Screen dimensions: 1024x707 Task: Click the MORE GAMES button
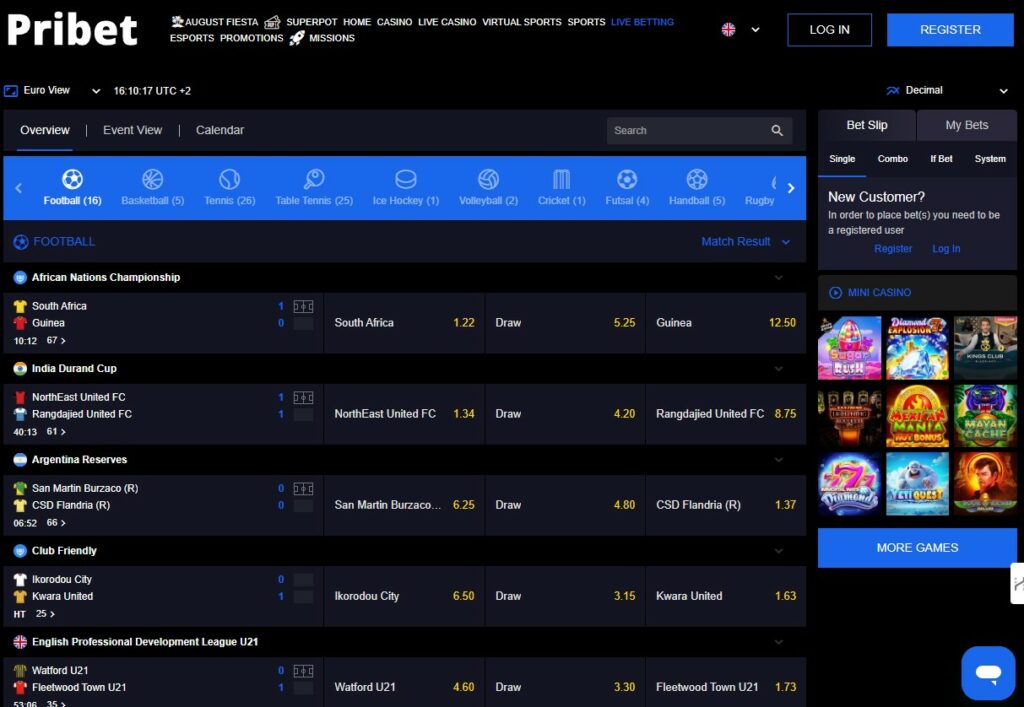pos(917,548)
